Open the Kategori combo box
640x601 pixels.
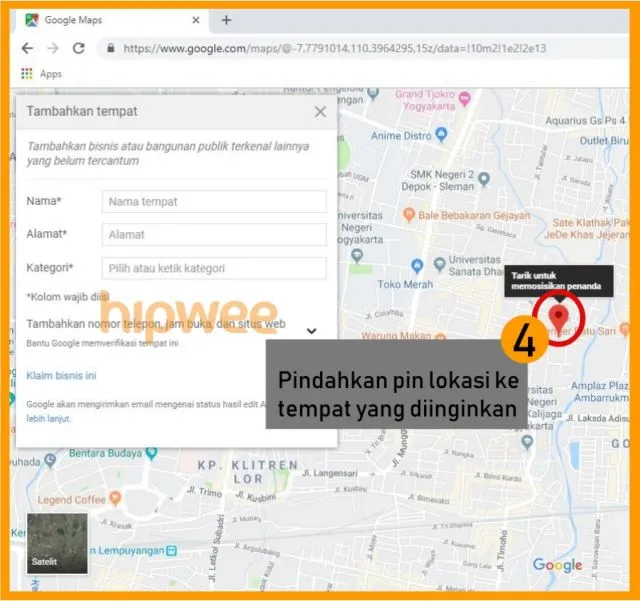(x=214, y=268)
